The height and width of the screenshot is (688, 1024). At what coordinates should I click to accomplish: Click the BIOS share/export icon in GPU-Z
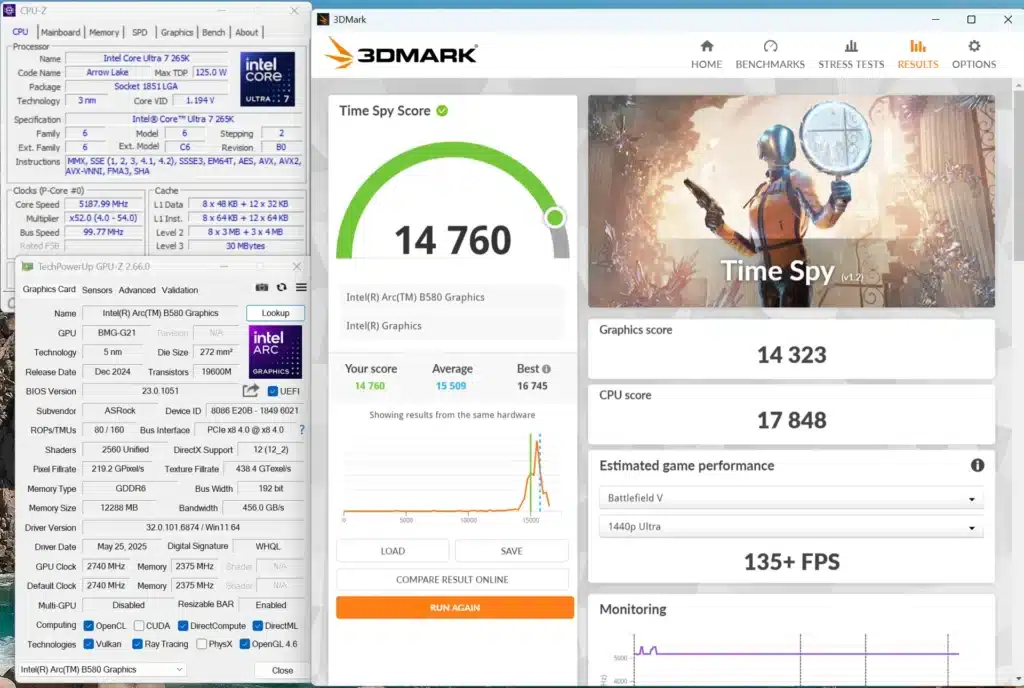[x=251, y=390]
